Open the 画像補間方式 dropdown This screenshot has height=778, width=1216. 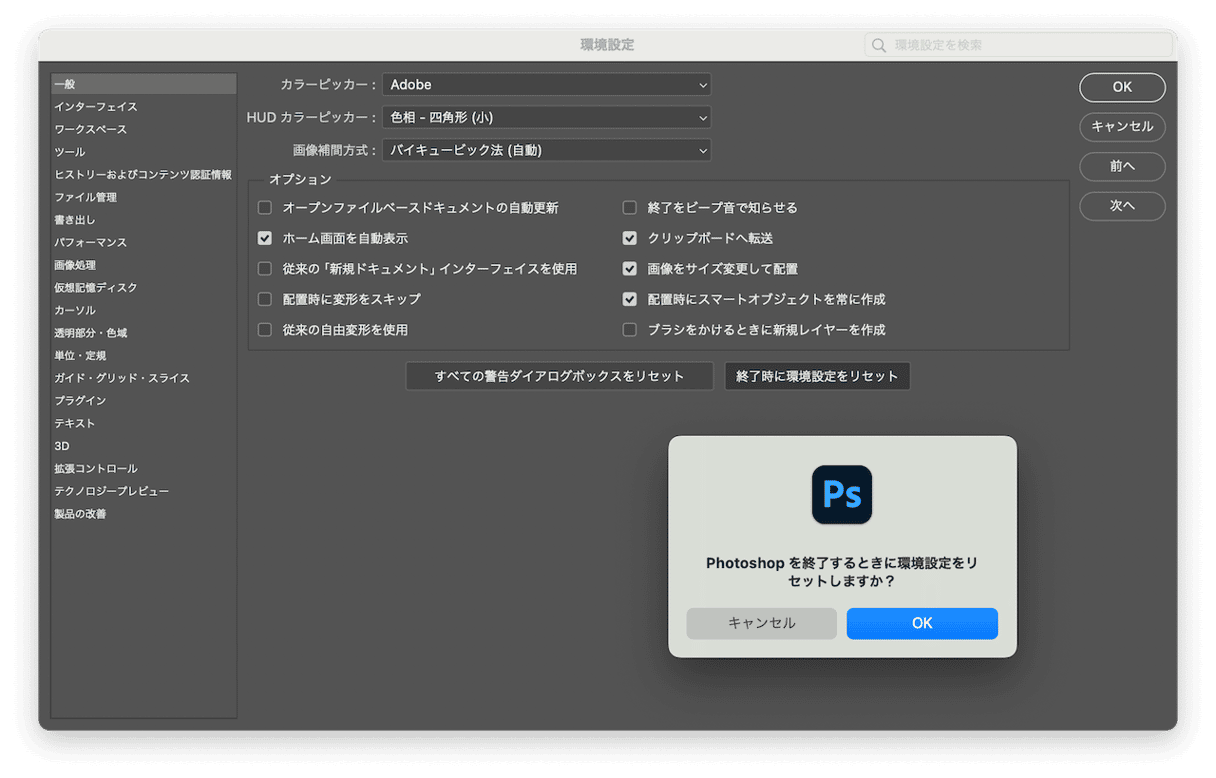pos(546,150)
